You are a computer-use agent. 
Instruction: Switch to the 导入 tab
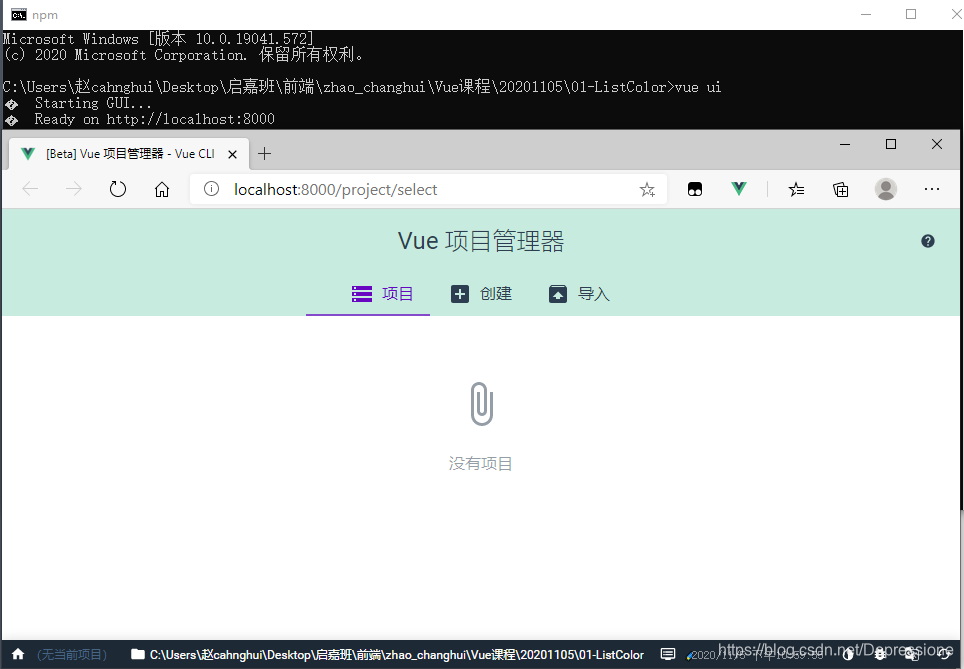[x=578, y=294]
